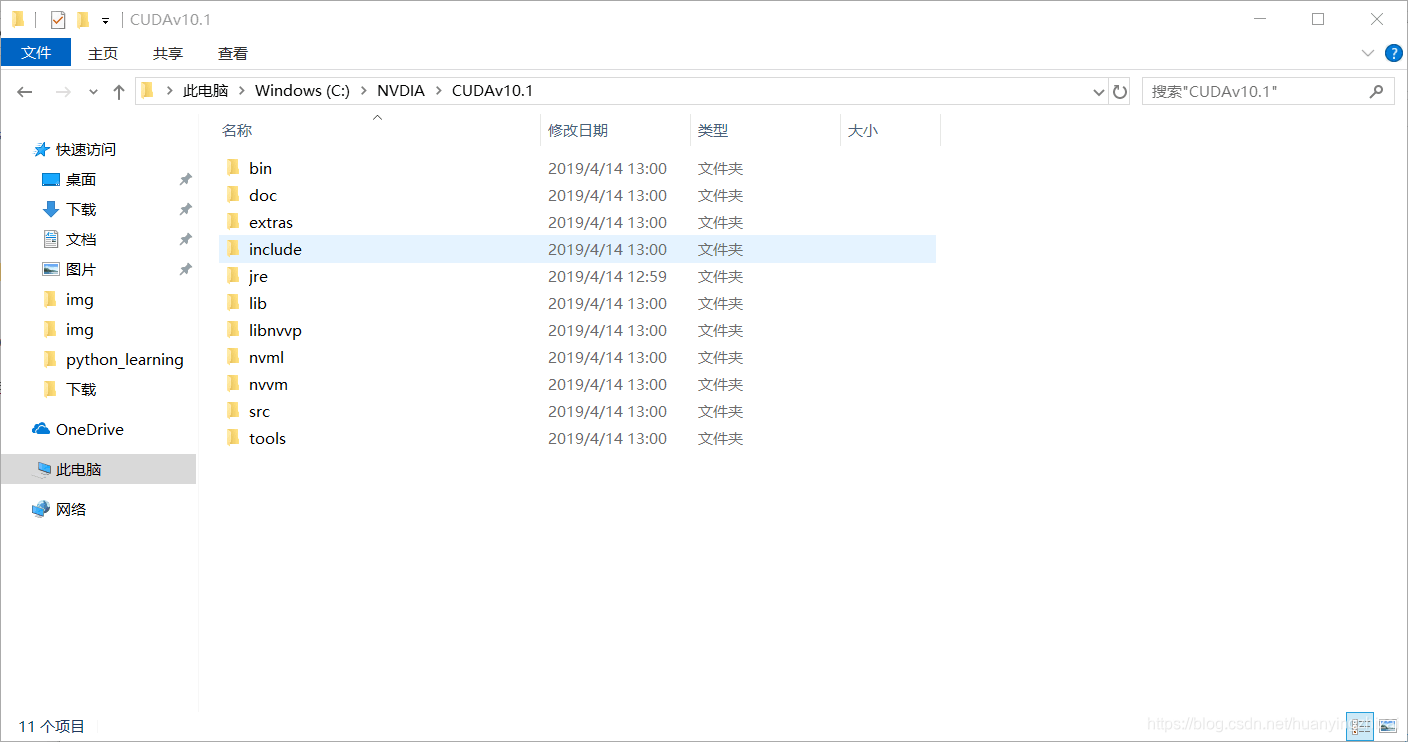
Task: Select OneDrive in navigation pane
Action: 89,429
